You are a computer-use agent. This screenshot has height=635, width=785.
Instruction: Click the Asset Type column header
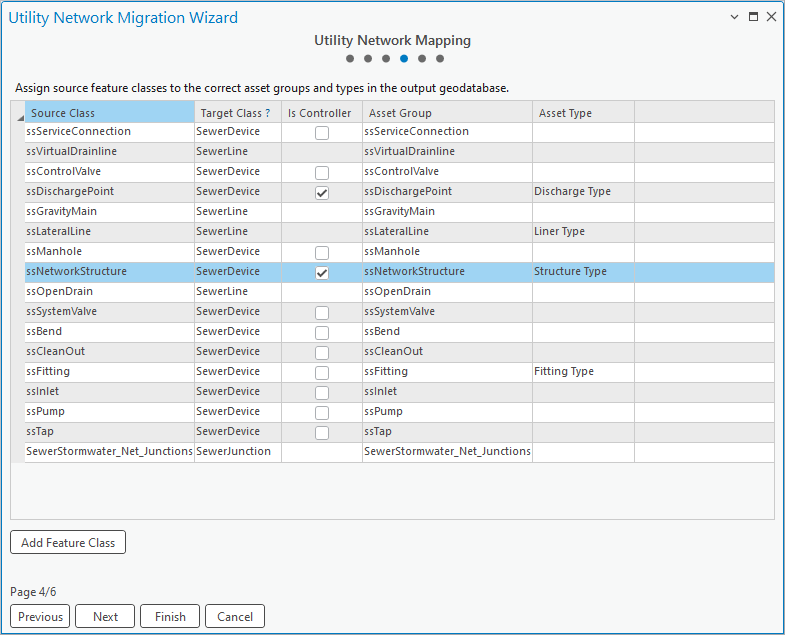(583, 112)
